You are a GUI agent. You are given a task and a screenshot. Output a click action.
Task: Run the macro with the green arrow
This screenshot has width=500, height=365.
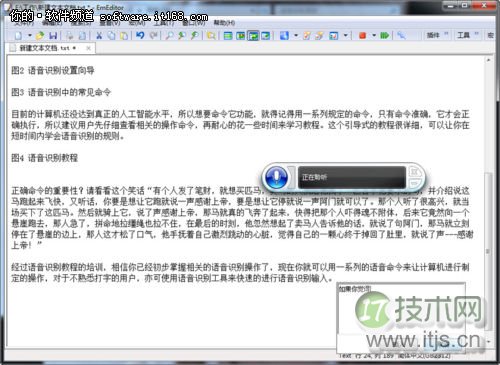[x=385, y=35]
